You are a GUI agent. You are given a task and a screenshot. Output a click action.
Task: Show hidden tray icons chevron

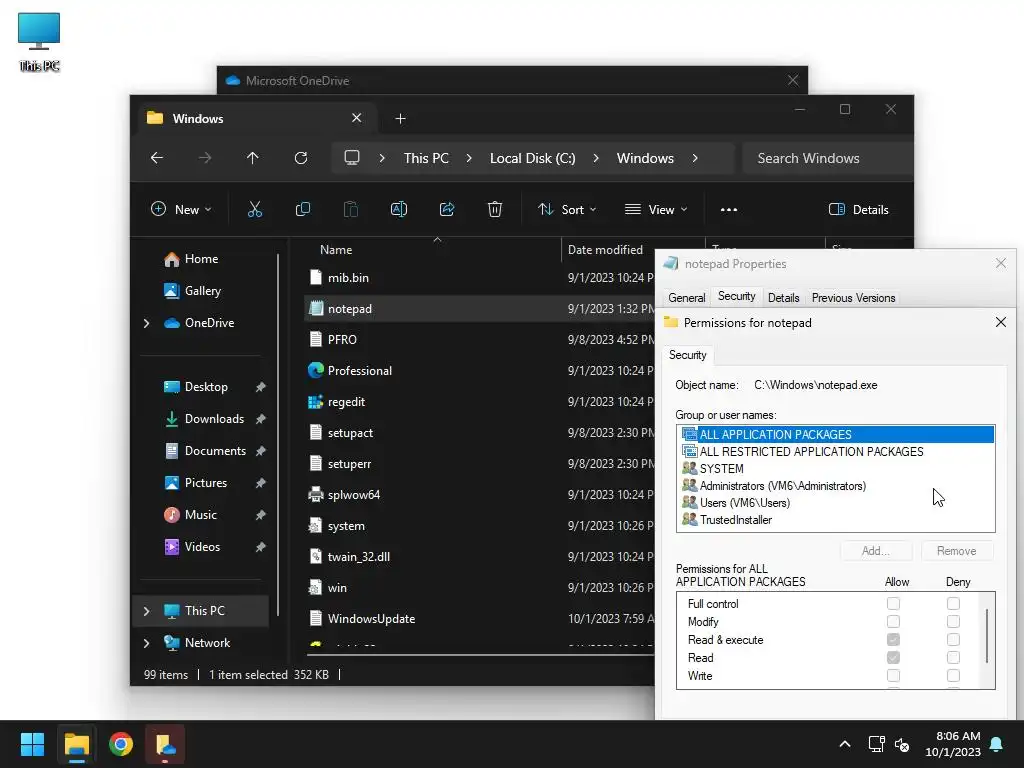[844, 744]
